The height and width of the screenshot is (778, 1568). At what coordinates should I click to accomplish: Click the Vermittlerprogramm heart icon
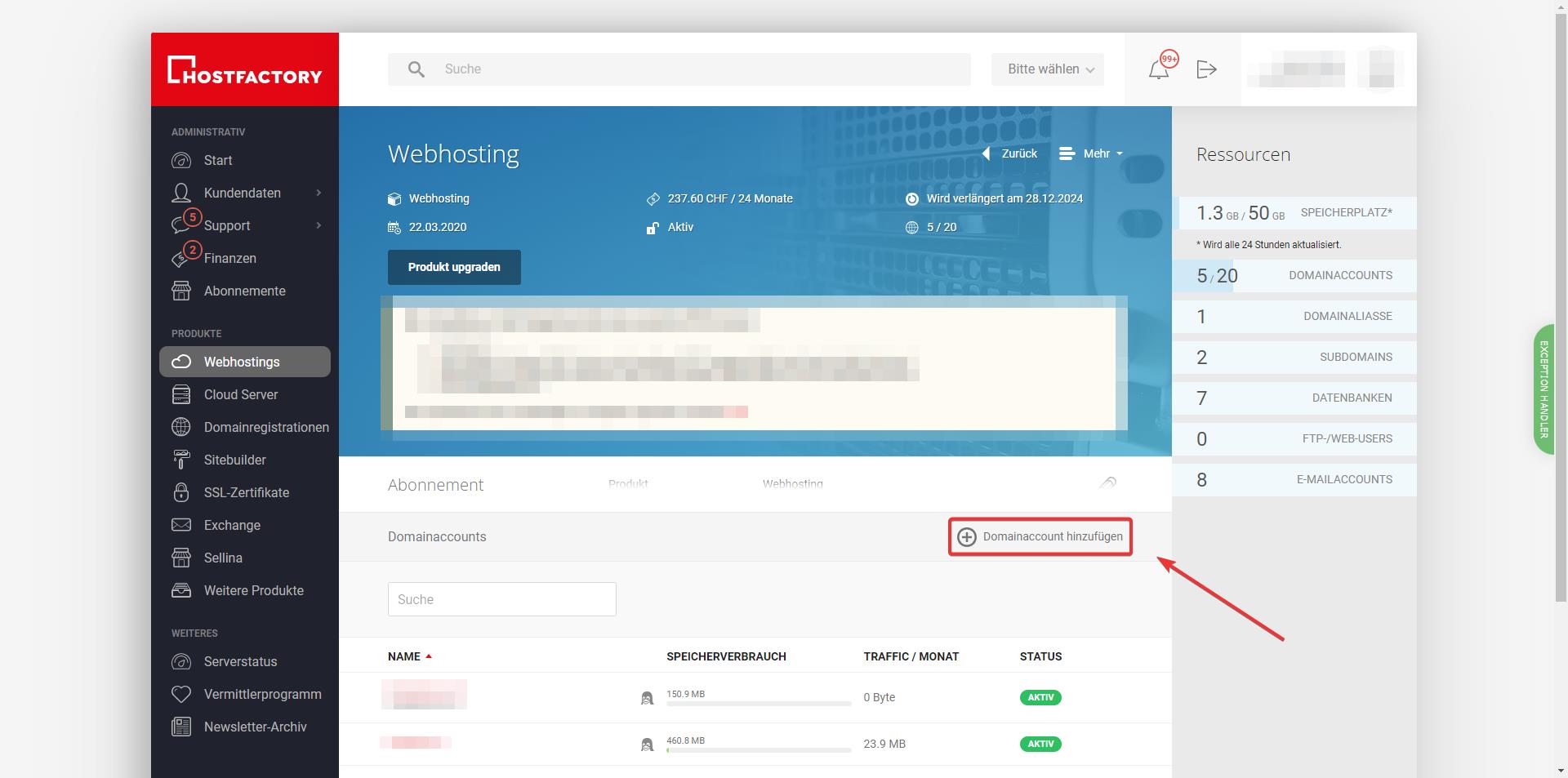point(181,694)
